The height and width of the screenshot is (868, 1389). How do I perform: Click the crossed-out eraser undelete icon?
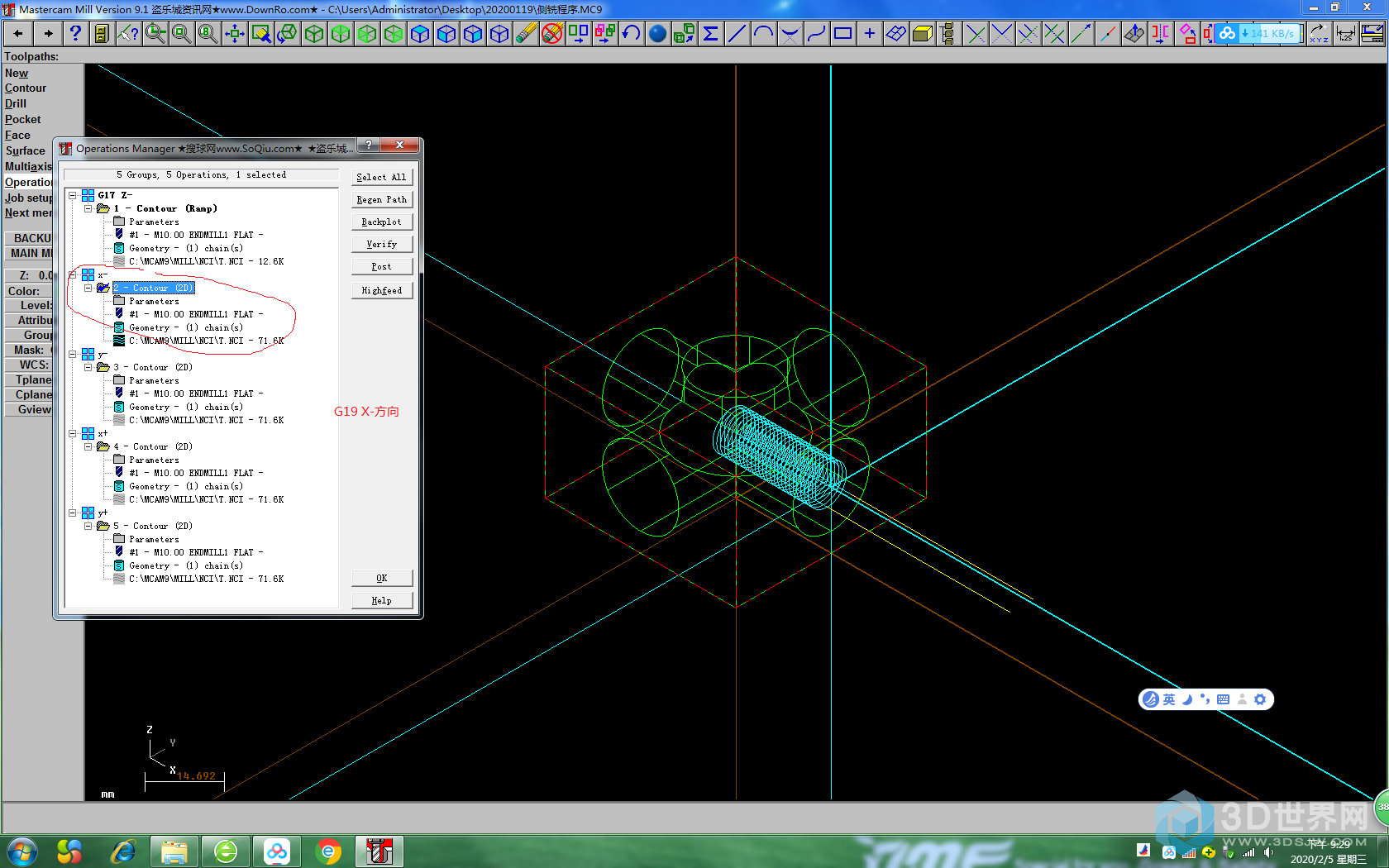(x=552, y=33)
